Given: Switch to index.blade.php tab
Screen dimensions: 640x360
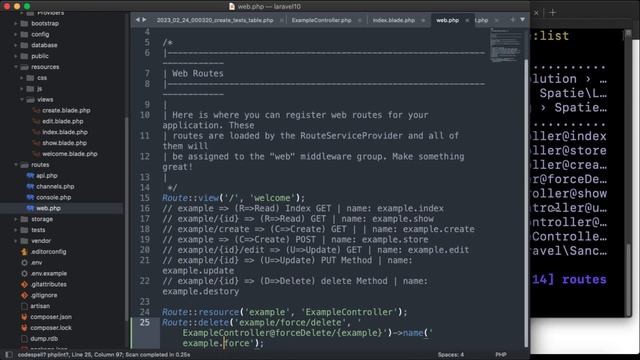Looking at the screenshot, I should coord(394,20).
